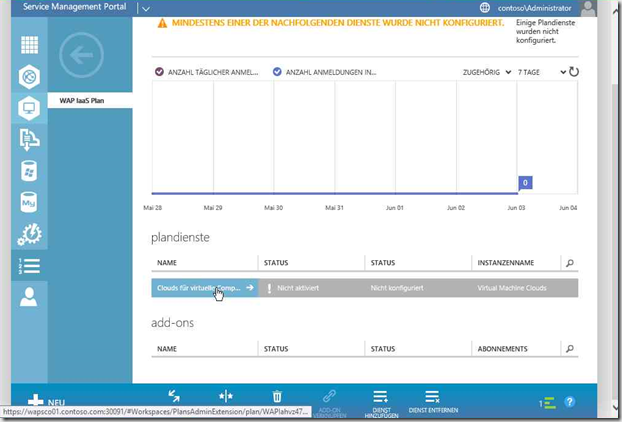The image size is (622, 422).
Task: Click the clone stars icon in bottom bar
Action: (x=226, y=396)
